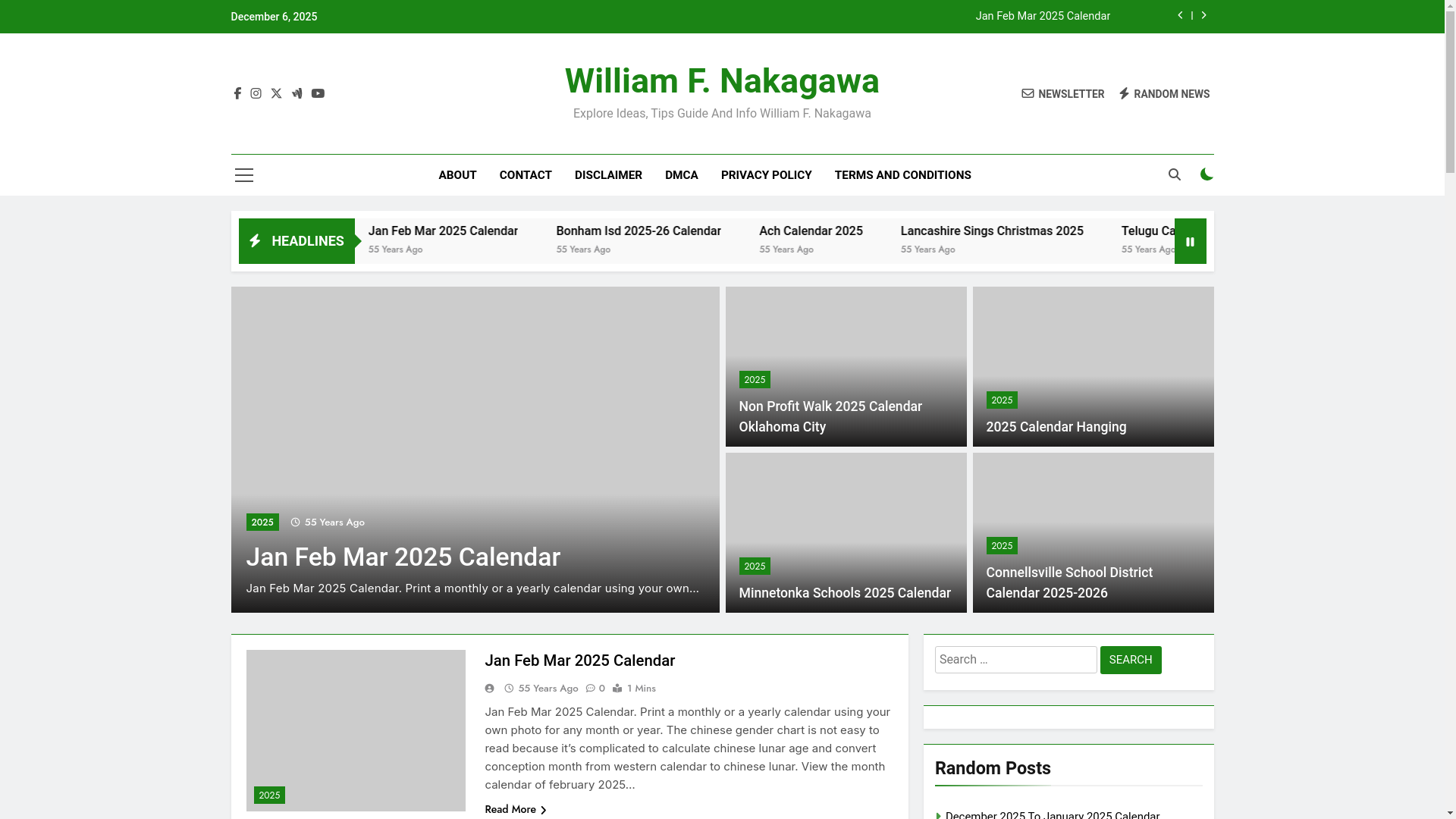Open the hamburger off-canvas menu
Viewport: 1456px width, 819px height.
point(244,175)
